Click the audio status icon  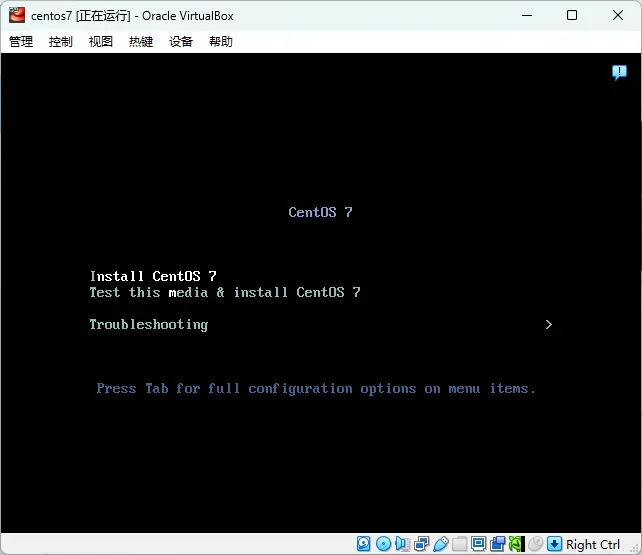click(402, 544)
